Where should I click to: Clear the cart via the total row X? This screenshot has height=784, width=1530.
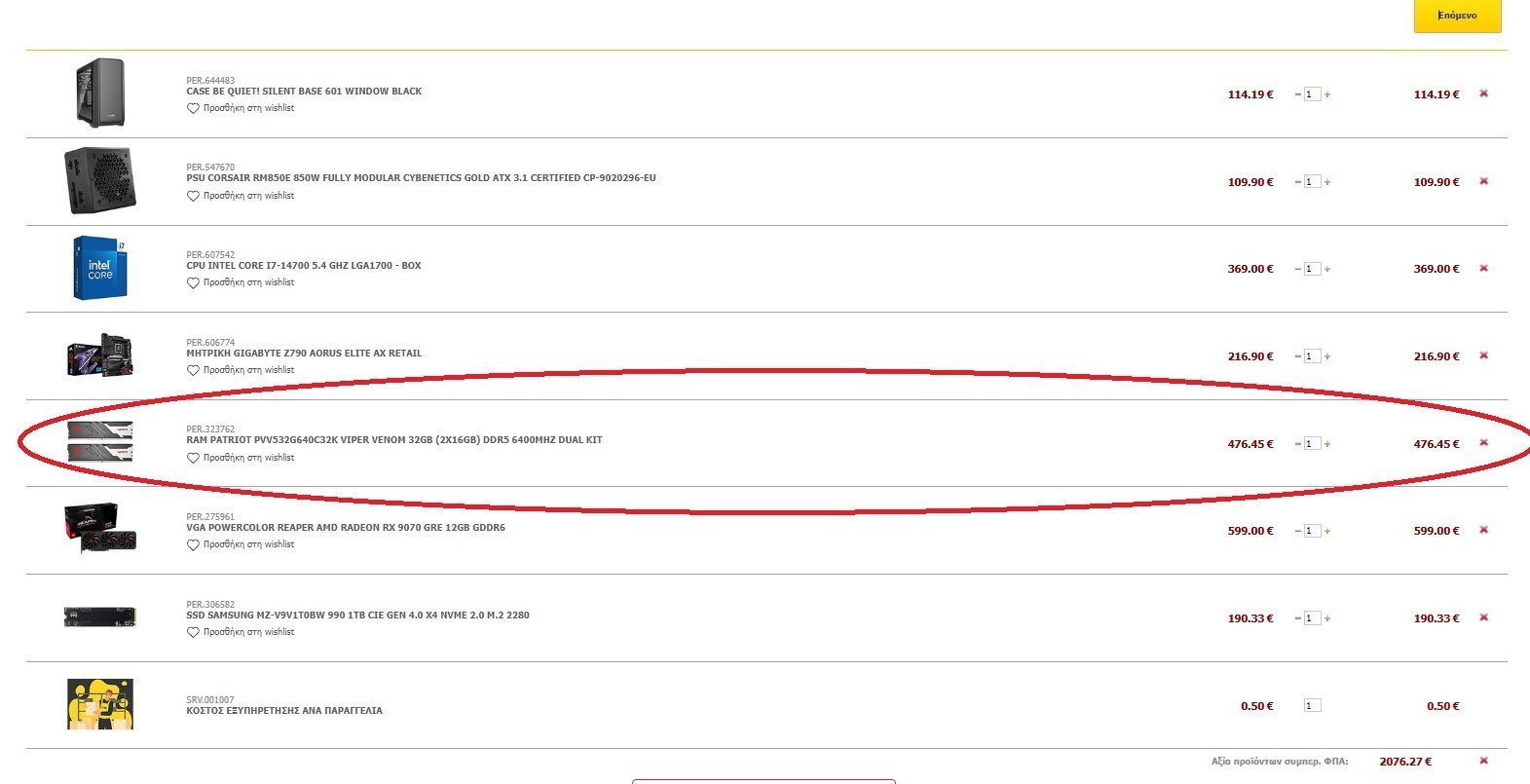1483,761
